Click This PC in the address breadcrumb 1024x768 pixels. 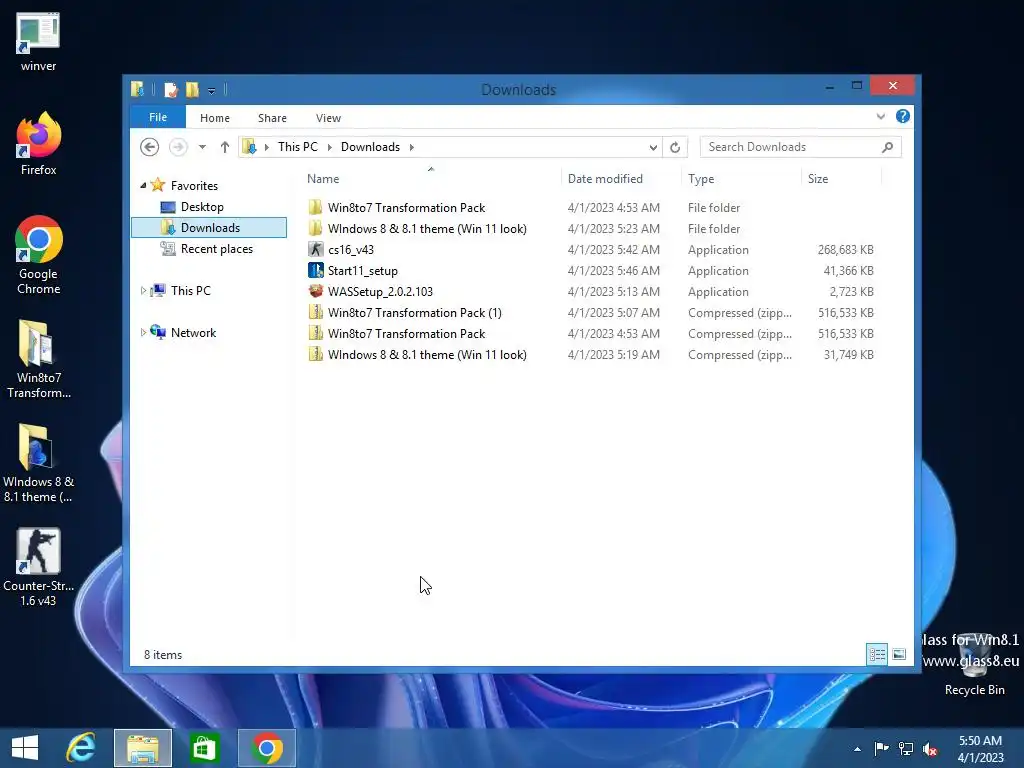298,147
